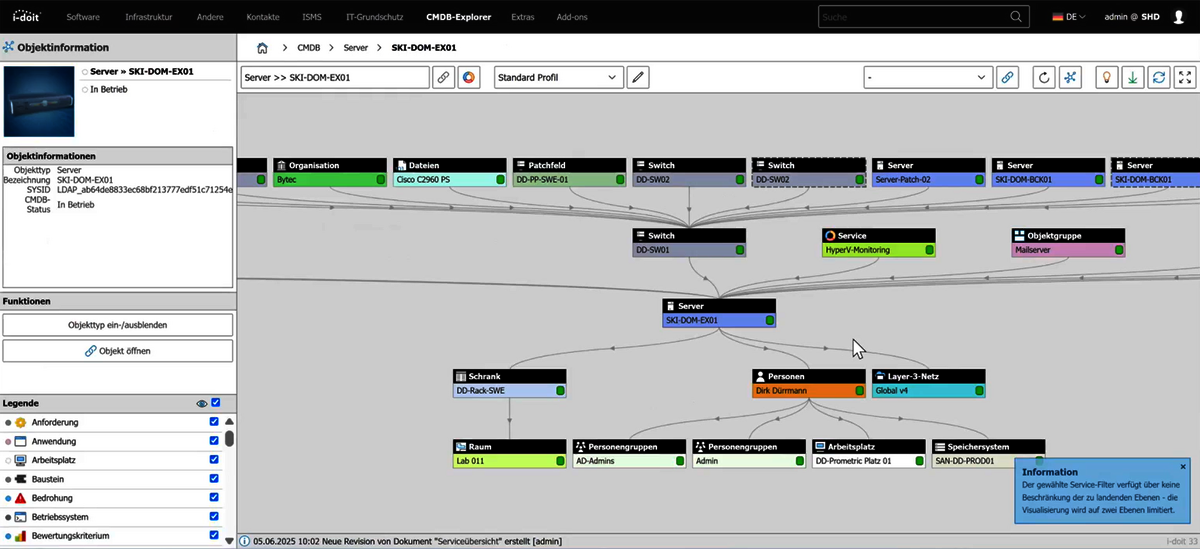Click the object field 'Server >> SKI-DOM-EX01'
This screenshot has height=549, width=1200.
(x=335, y=77)
